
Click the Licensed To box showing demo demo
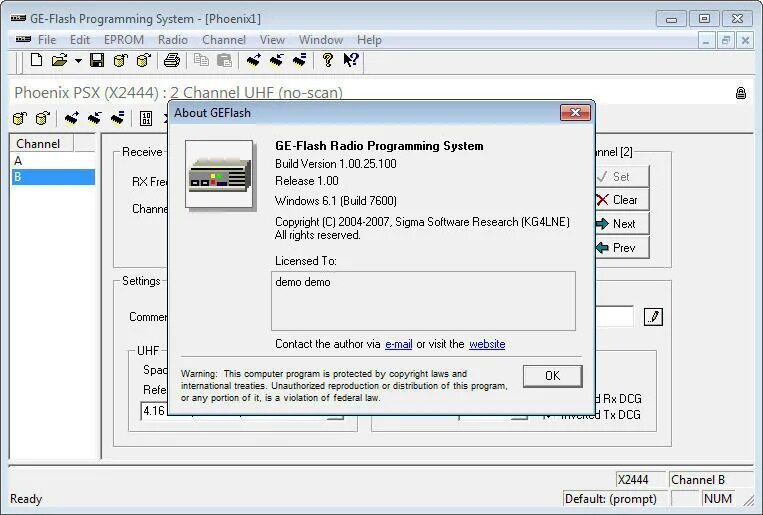423,301
